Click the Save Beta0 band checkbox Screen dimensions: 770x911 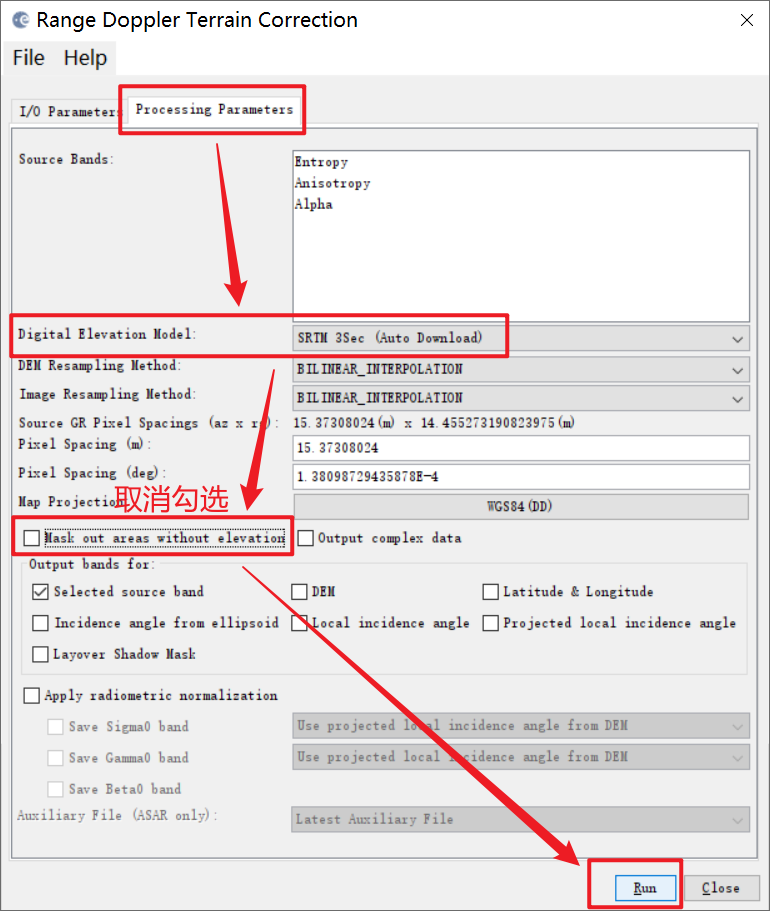tap(55, 790)
